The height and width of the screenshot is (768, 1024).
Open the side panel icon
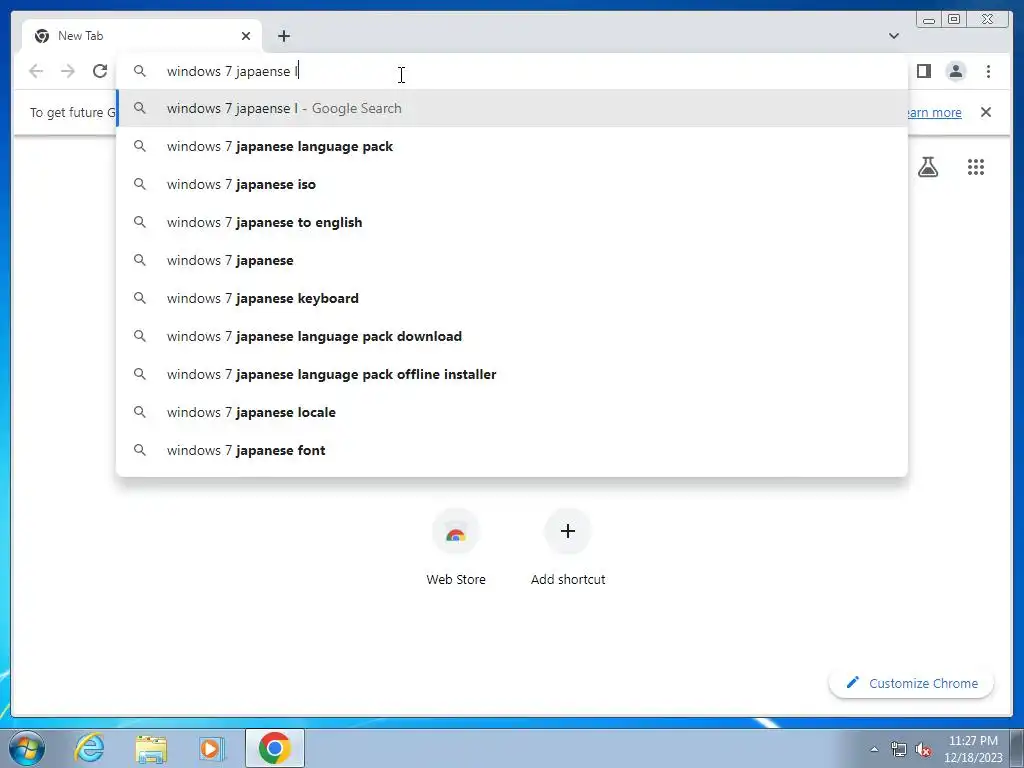[923, 71]
